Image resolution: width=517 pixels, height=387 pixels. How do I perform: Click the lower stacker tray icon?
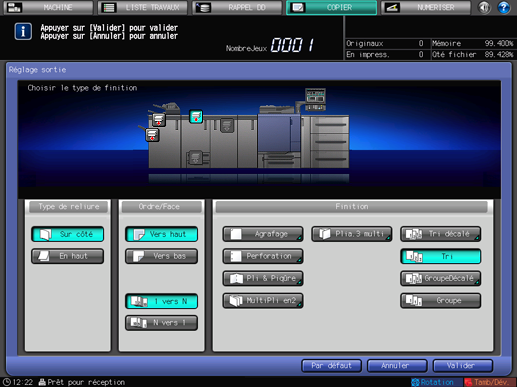click(195, 157)
